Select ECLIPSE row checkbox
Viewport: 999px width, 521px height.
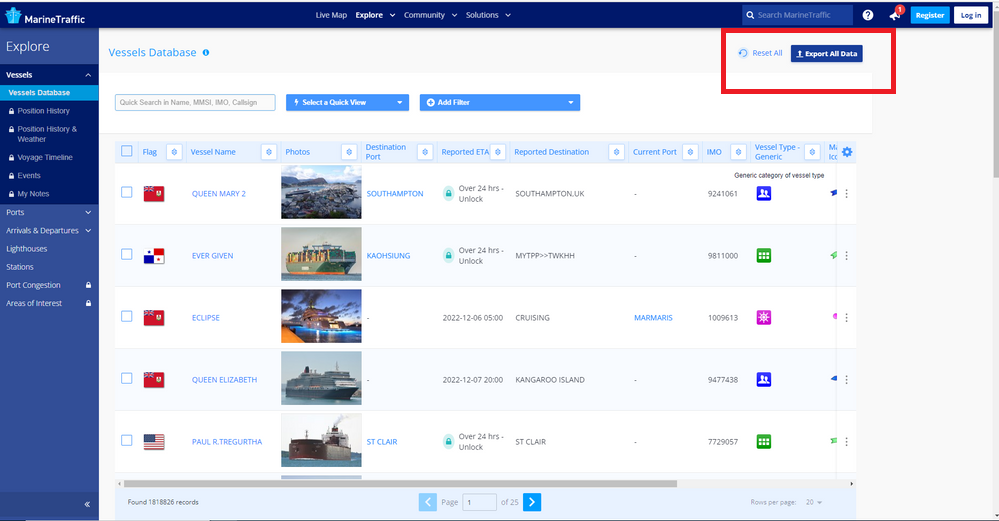[127, 317]
